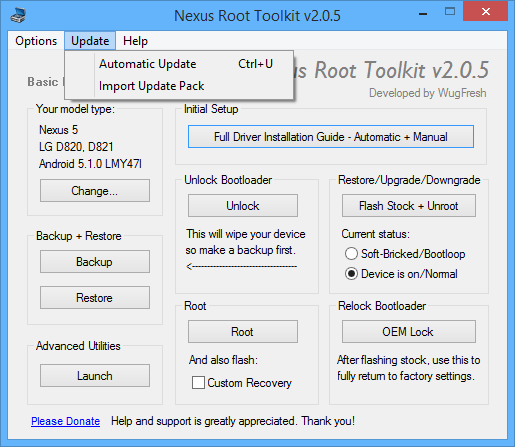Click Flash Stock + Unroot
515x447 pixels.
coord(409,206)
